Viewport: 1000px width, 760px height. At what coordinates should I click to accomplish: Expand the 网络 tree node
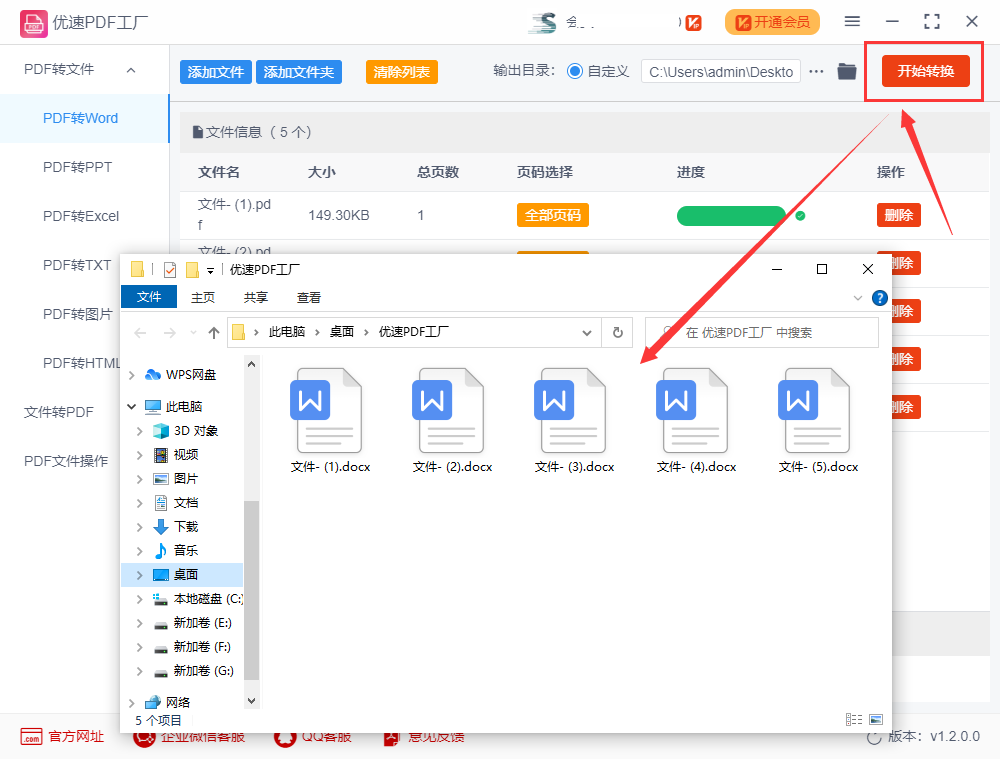tap(131, 703)
